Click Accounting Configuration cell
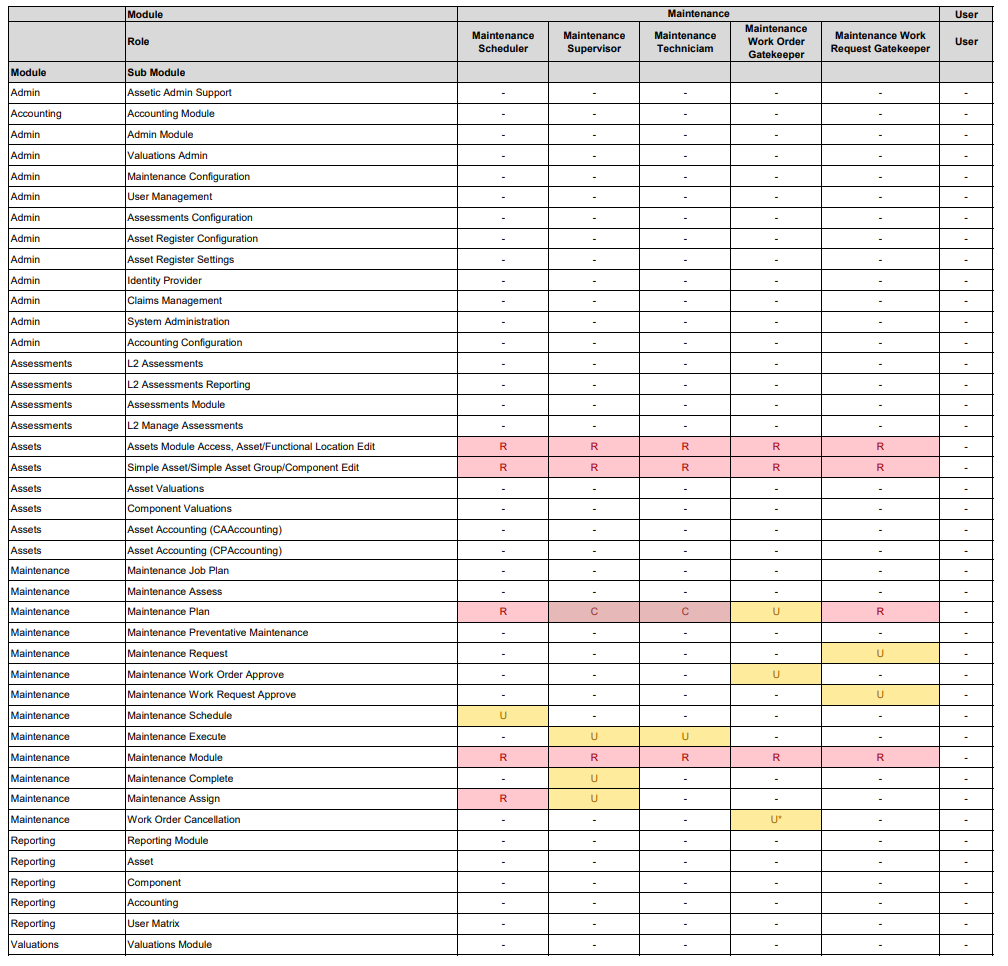 [x=291, y=343]
